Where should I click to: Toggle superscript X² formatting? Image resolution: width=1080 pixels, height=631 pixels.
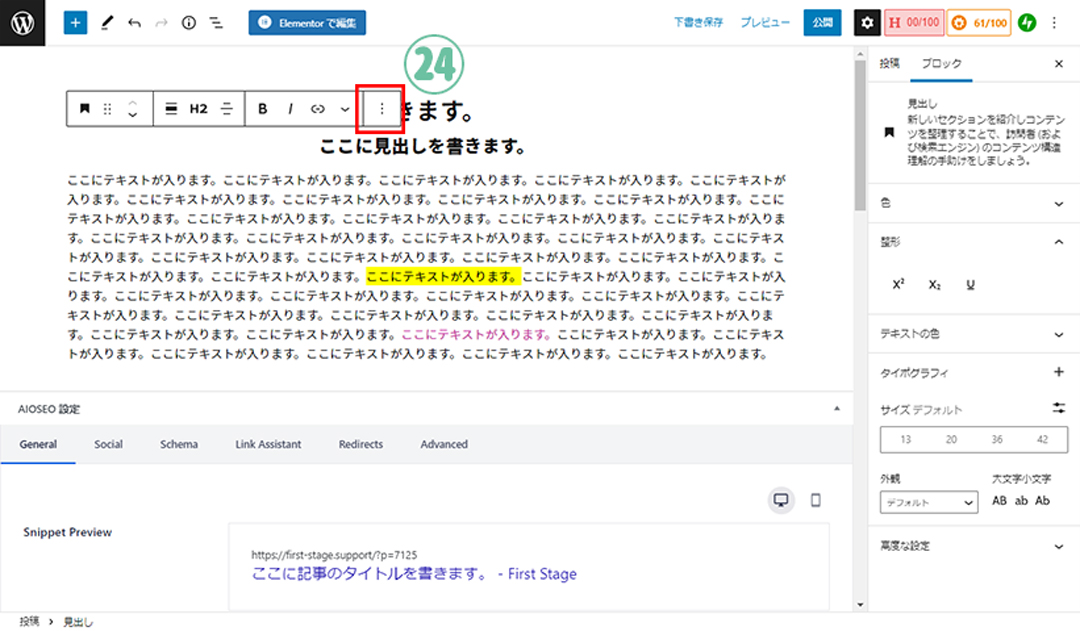coord(898,285)
